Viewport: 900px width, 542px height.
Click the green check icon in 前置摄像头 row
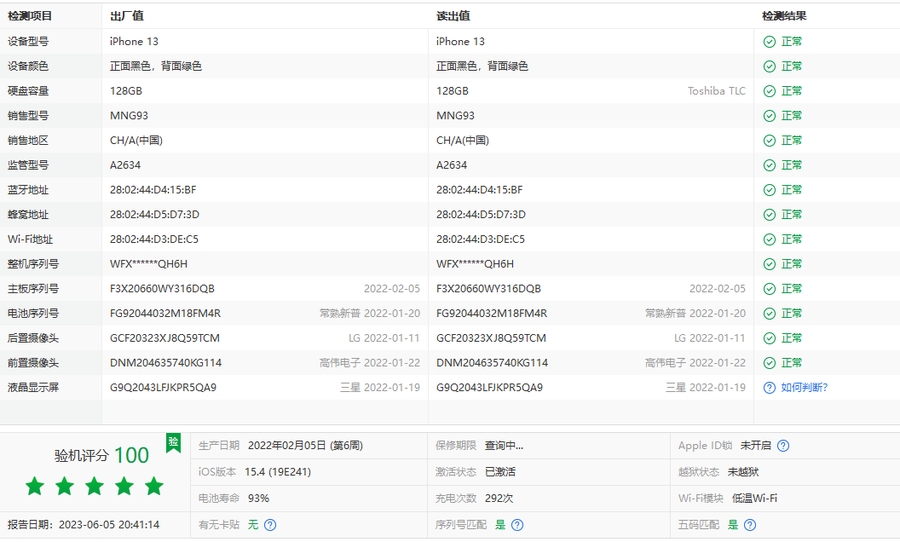click(769, 363)
